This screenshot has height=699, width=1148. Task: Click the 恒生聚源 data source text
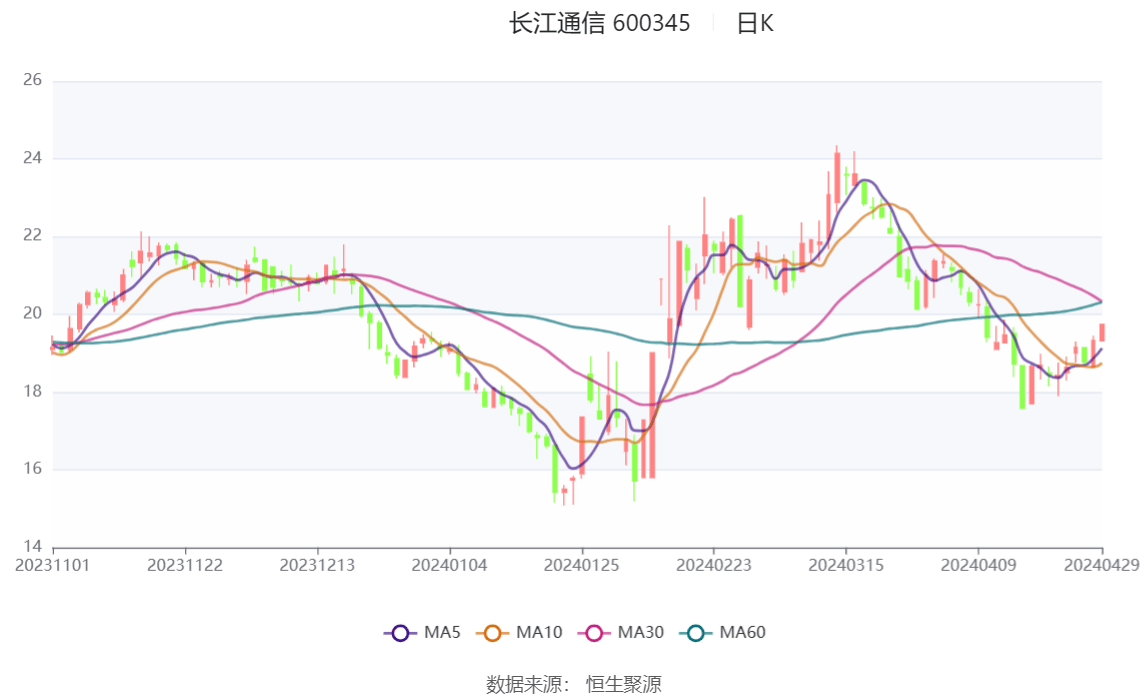click(624, 684)
